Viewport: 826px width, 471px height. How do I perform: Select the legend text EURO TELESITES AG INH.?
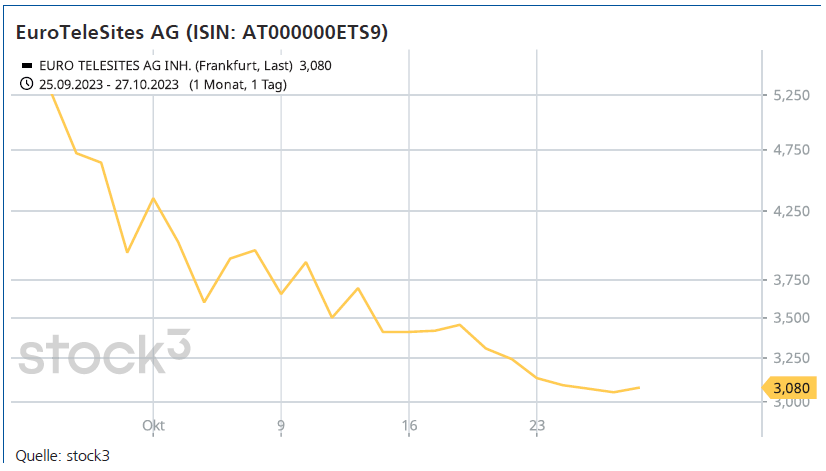point(115,66)
